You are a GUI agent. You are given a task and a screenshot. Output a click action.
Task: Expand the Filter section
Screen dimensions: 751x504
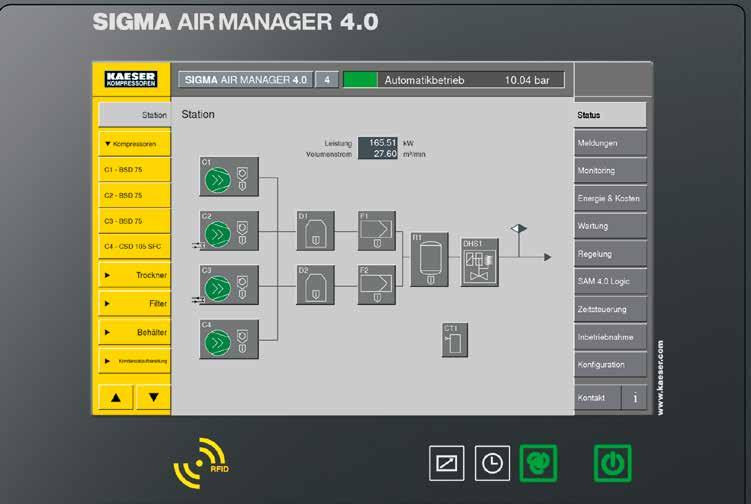coord(134,303)
